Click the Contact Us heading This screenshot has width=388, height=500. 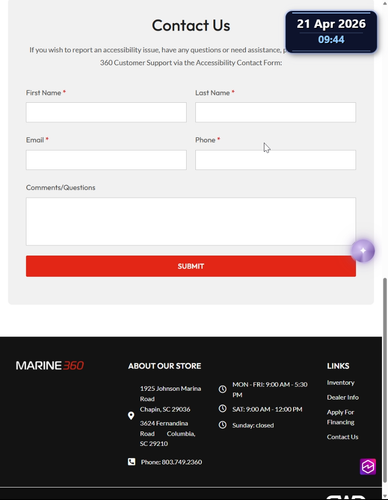tap(191, 25)
